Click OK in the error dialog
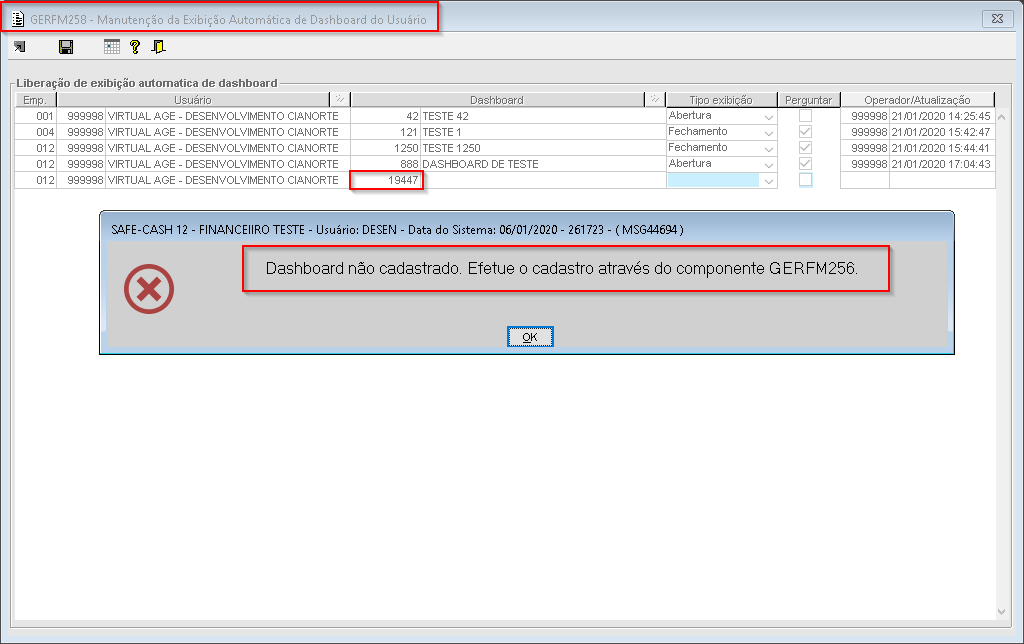The width and height of the screenshot is (1024, 644). point(530,337)
